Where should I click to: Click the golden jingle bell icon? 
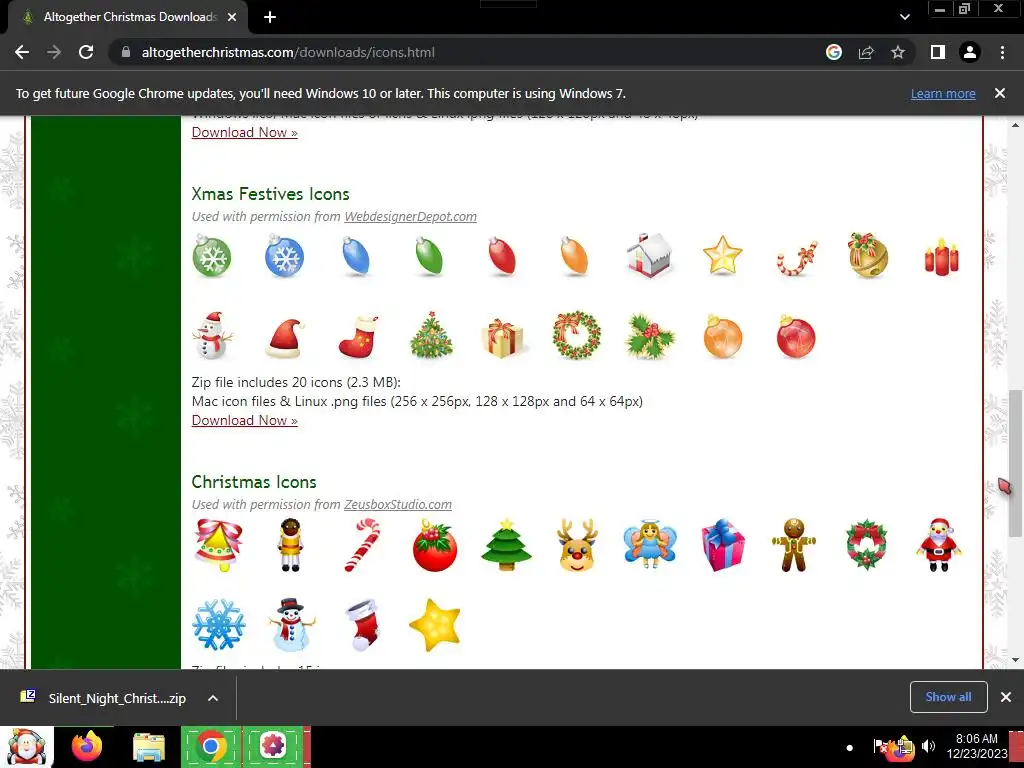[x=868, y=255]
